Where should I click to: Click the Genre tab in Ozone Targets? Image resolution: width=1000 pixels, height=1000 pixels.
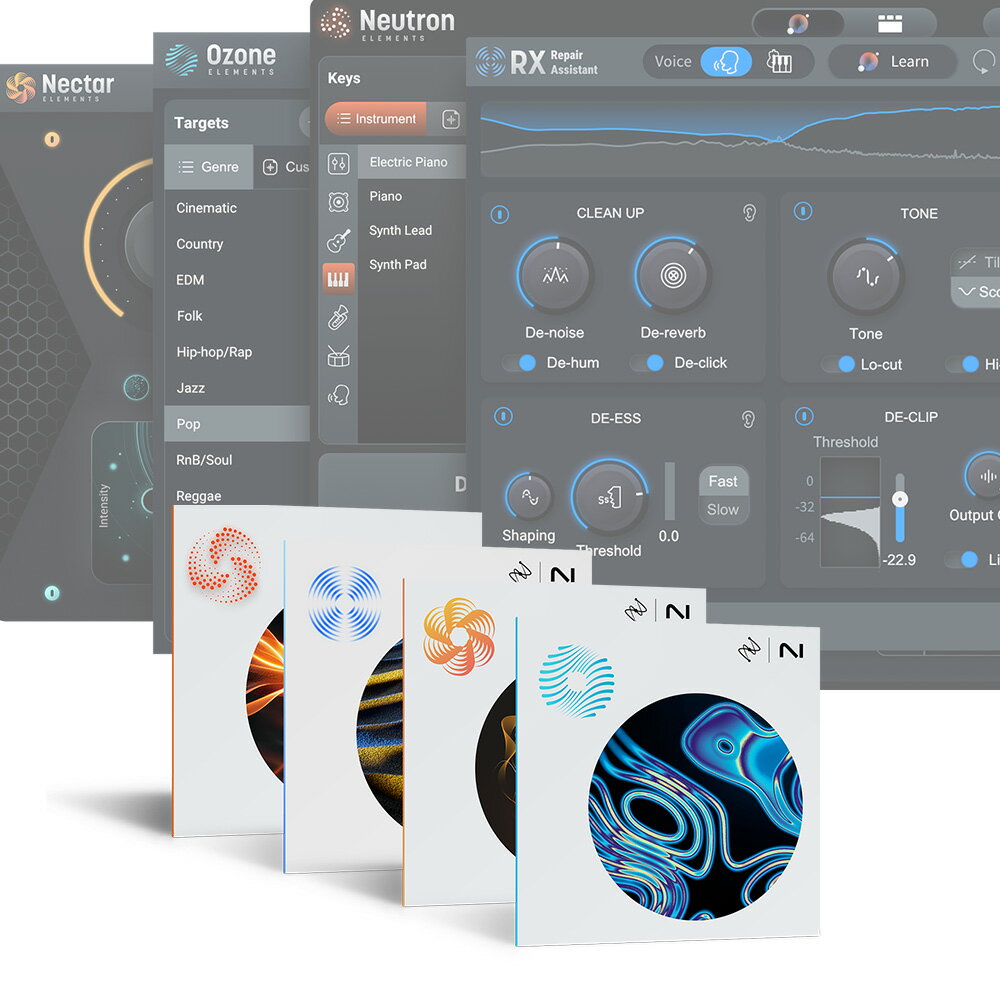[209, 167]
